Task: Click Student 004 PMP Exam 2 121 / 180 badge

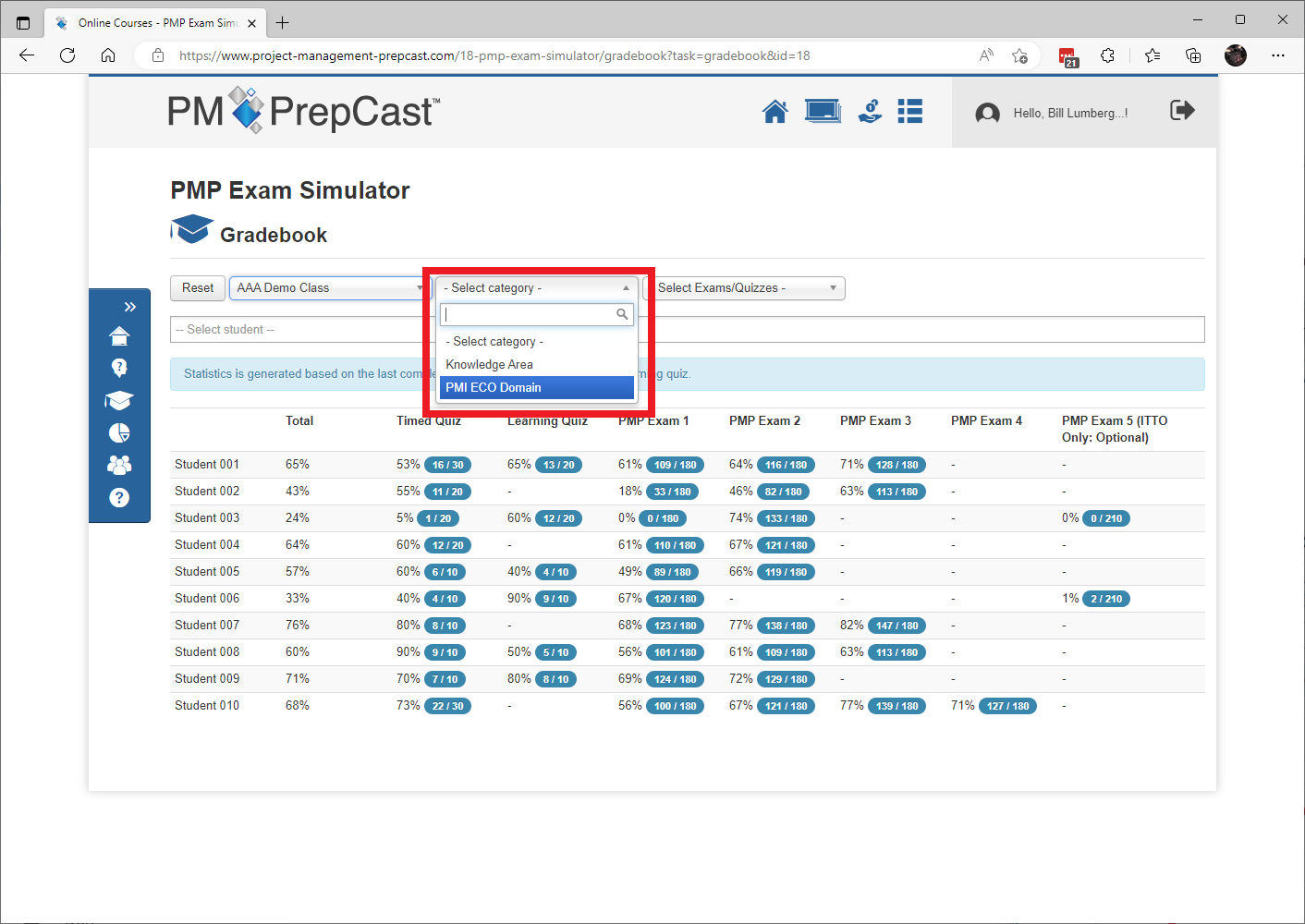Action: click(x=786, y=545)
